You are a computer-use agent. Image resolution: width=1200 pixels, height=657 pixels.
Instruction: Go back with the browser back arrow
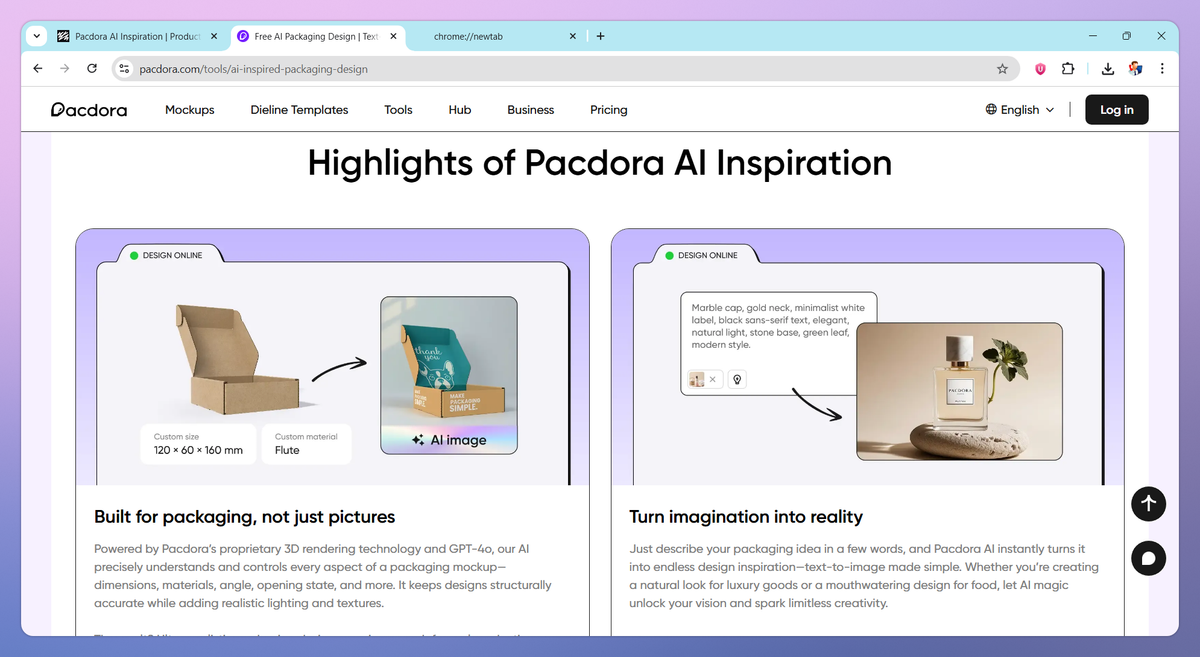click(x=38, y=69)
